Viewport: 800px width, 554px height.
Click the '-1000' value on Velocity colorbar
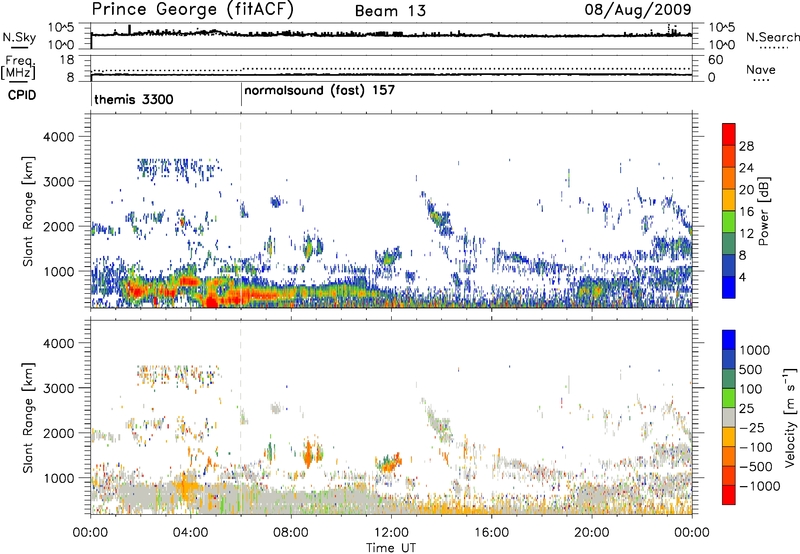coord(759,486)
